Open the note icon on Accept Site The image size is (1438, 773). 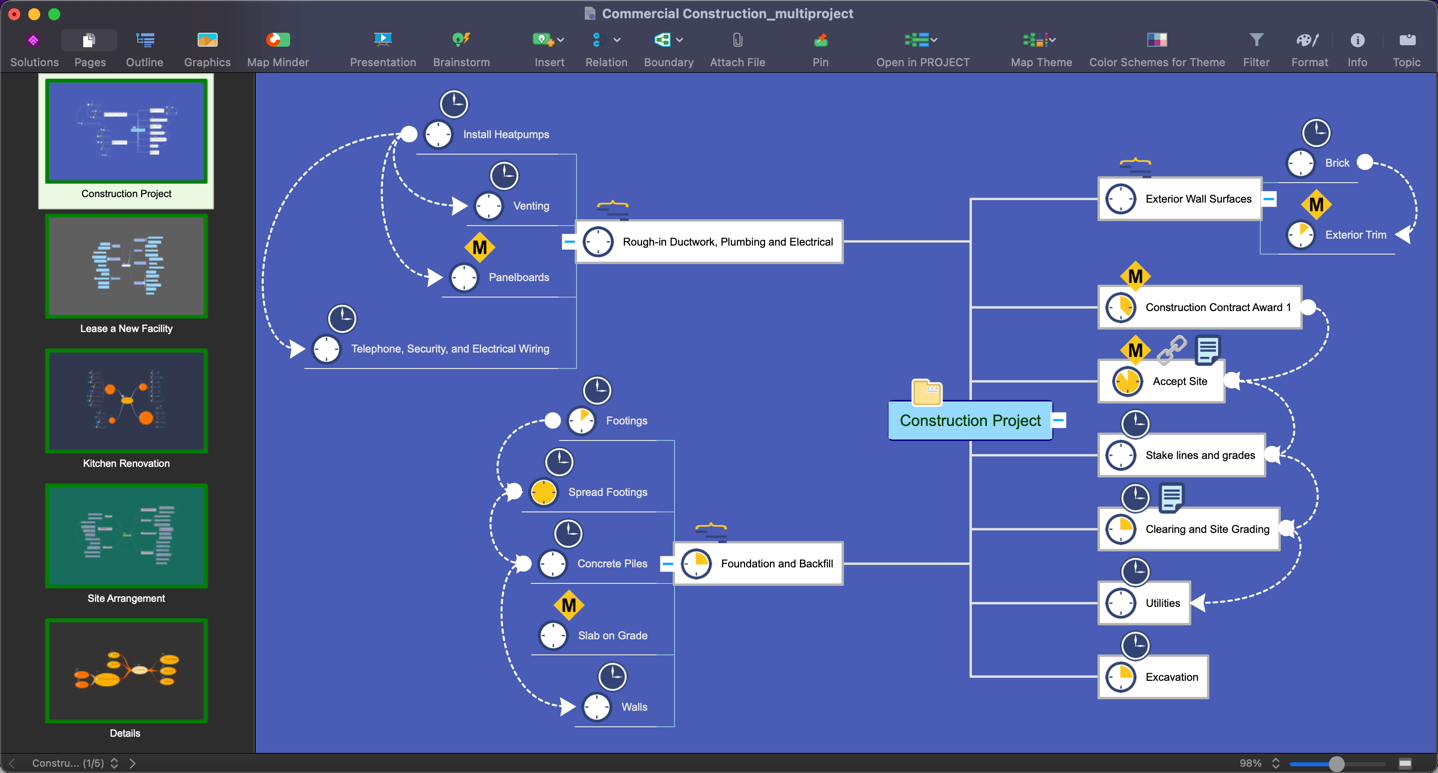pos(1207,350)
